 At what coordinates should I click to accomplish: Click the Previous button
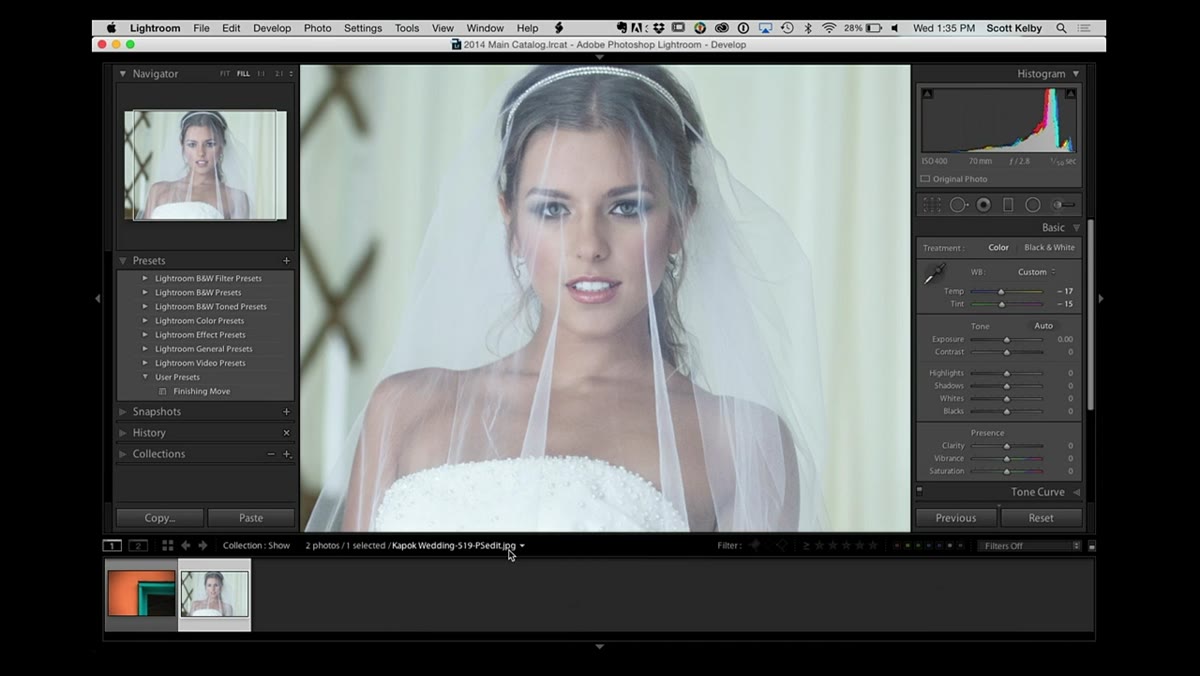[956, 518]
